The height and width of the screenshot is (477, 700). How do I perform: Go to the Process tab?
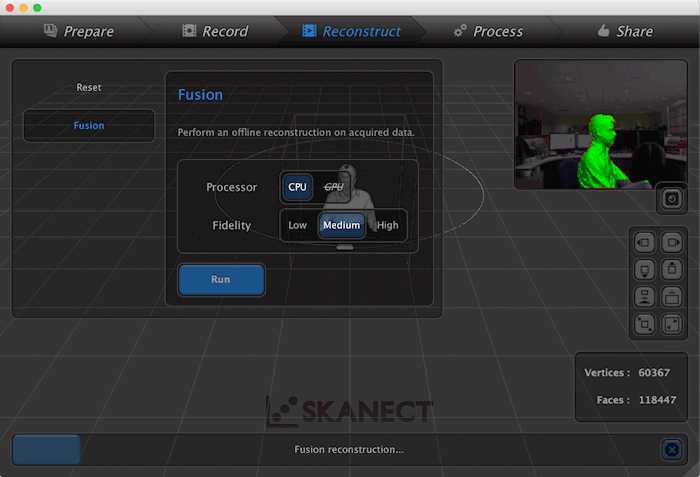pyautogui.click(x=488, y=31)
